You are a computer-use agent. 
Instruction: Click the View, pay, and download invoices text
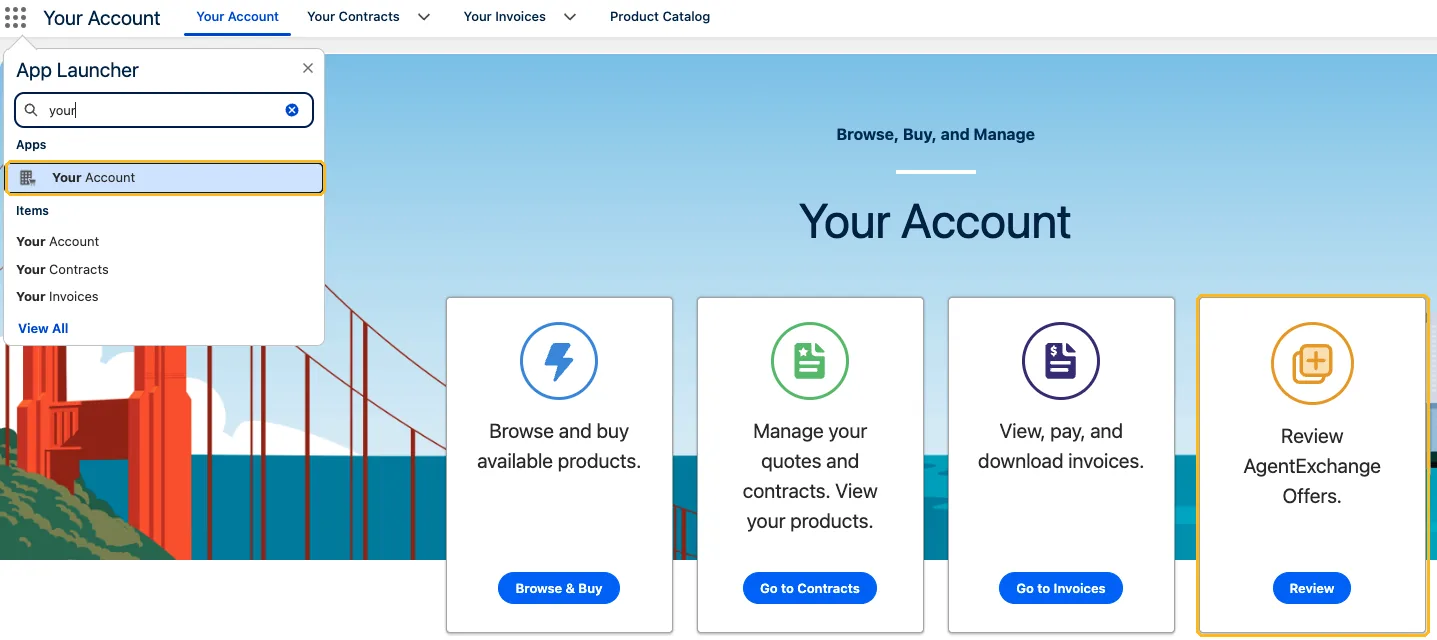coord(1061,447)
